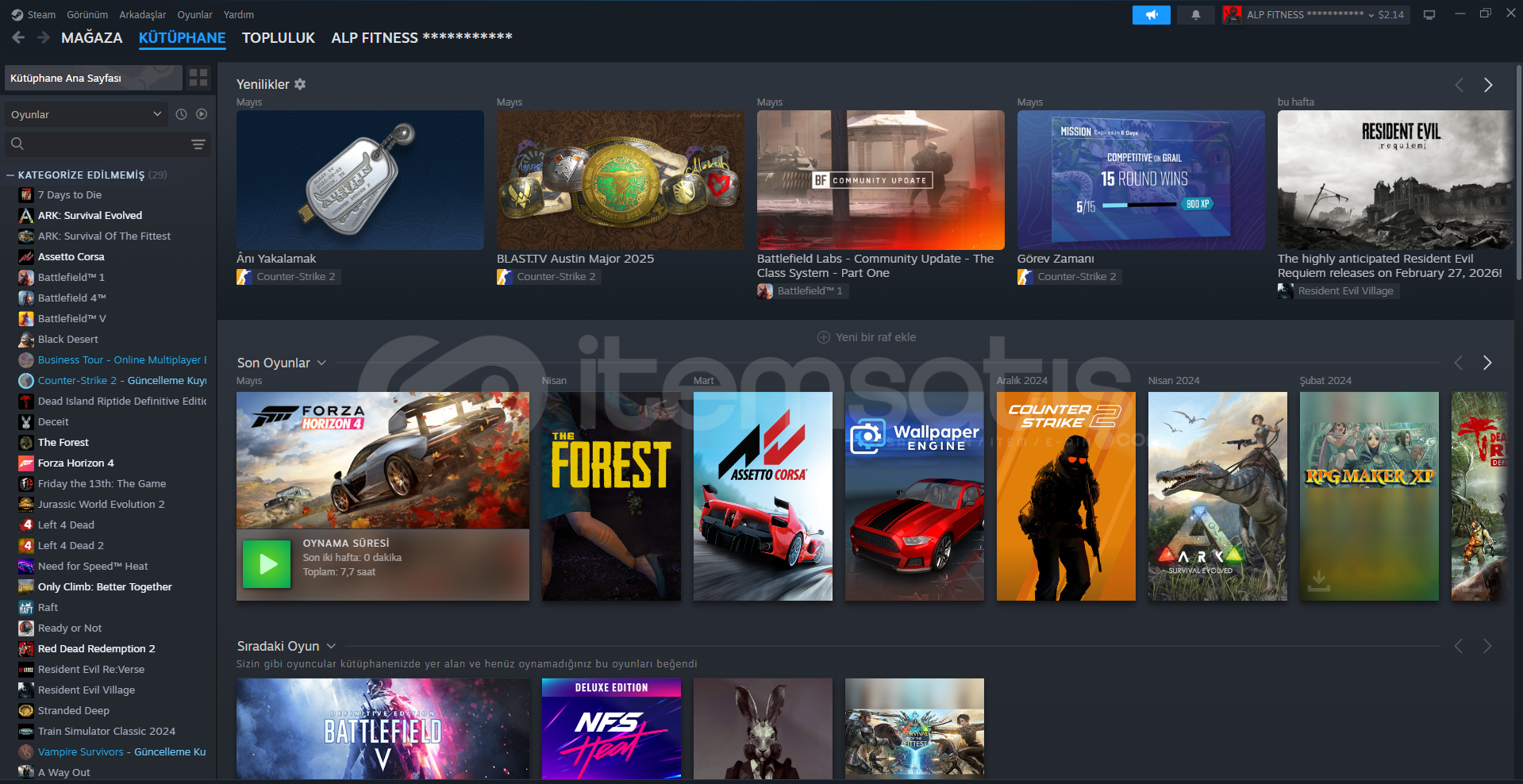
Task: Go to next Sıradaki Oyun page arrow
Action: pos(1487,646)
